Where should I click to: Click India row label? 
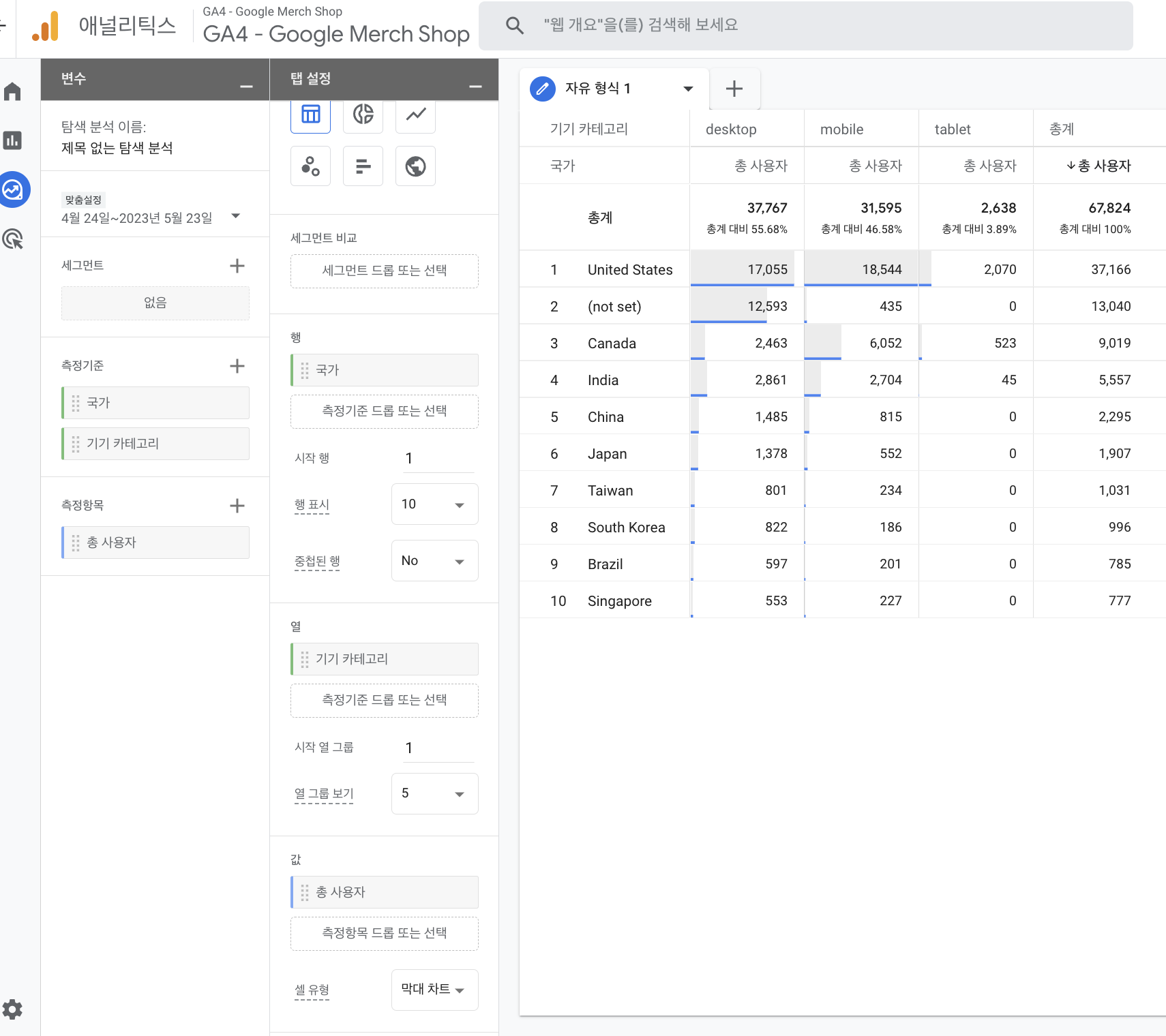[x=603, y=380]
